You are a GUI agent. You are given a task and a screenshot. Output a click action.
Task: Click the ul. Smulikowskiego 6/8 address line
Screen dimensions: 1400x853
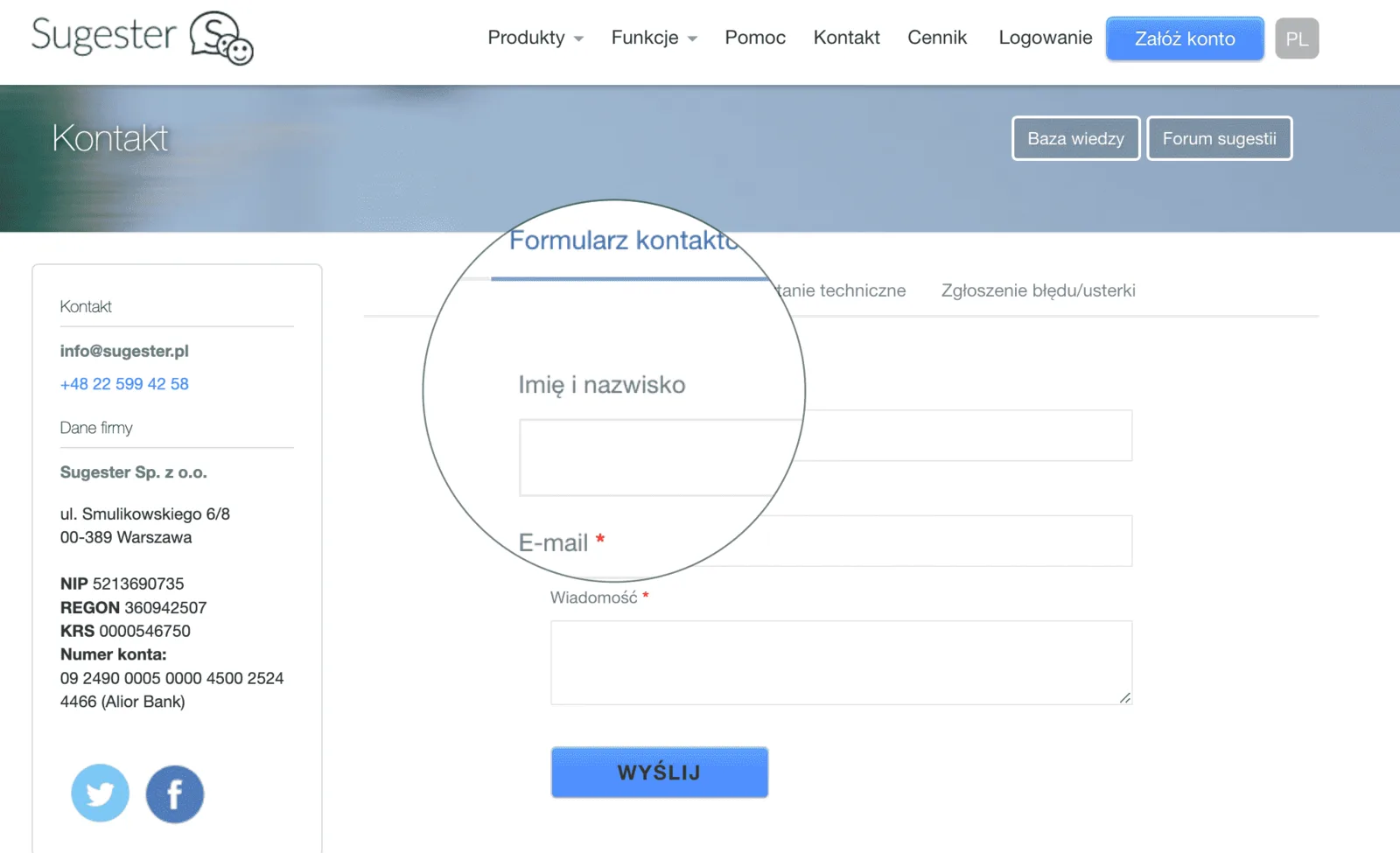point(145,514)
